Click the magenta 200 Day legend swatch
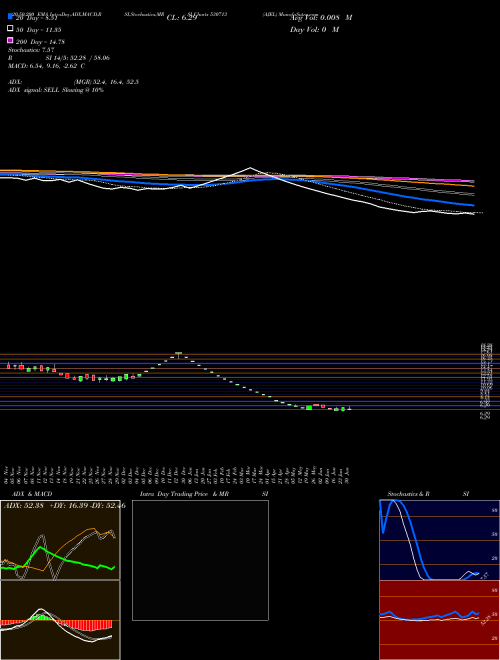Screen dimensions: 500x660 point(10,40)
